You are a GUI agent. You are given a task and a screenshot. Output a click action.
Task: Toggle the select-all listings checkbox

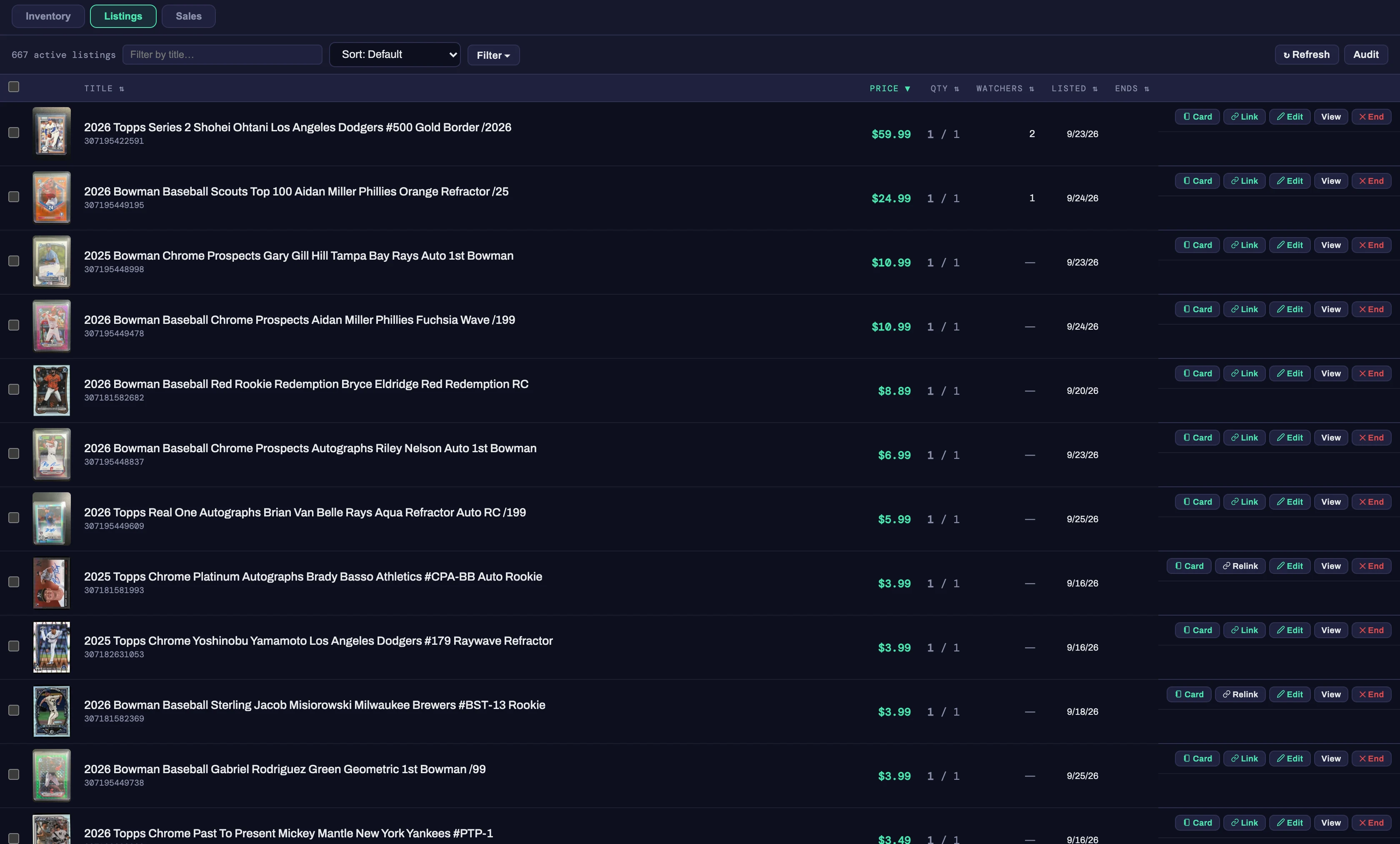(x=14, y=86)
